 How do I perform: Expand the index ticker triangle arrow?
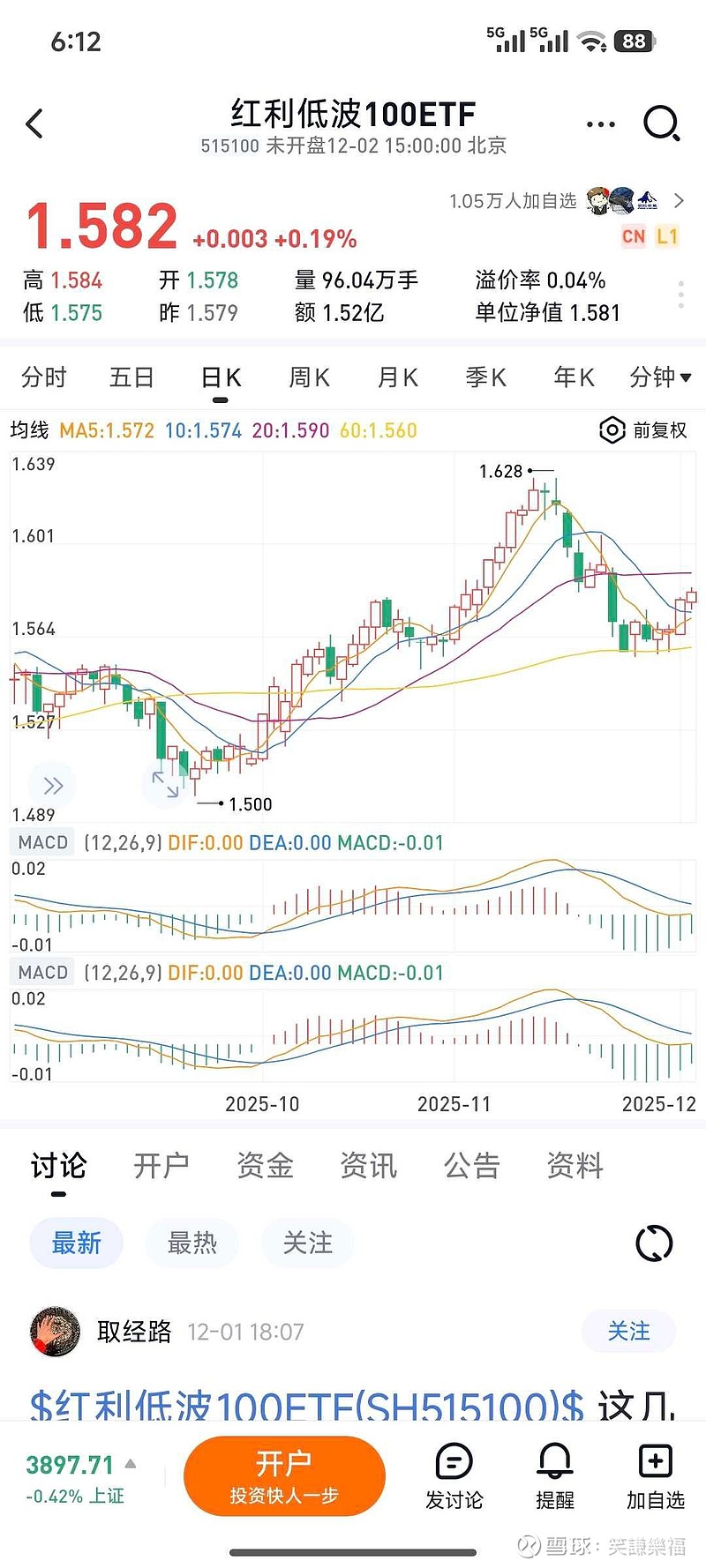(131, 1464)
